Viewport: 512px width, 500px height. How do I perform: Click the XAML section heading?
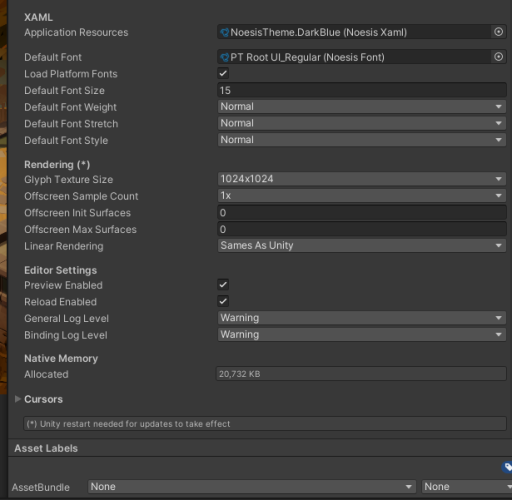pyautogui.click(x=38, y=17)
